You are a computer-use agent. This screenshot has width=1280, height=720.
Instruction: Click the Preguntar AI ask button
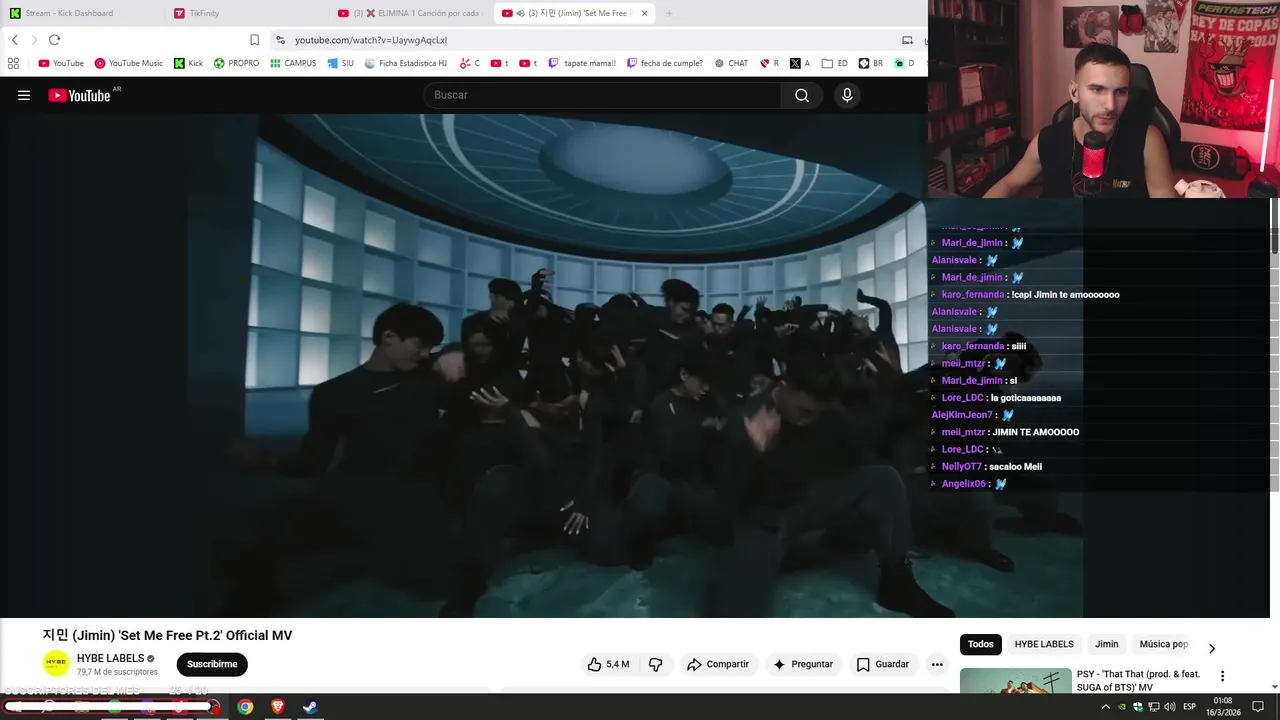pyautogui.click(x=803, y=664)
